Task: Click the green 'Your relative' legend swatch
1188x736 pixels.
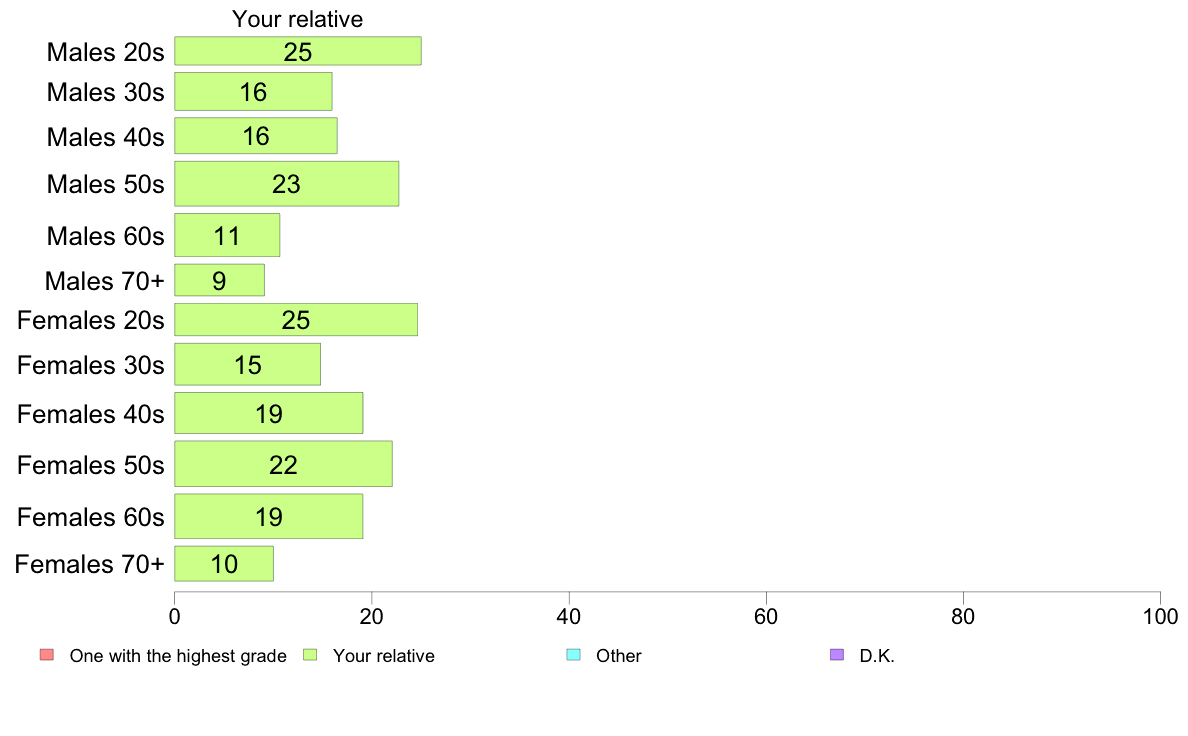Action: [310, 655]
